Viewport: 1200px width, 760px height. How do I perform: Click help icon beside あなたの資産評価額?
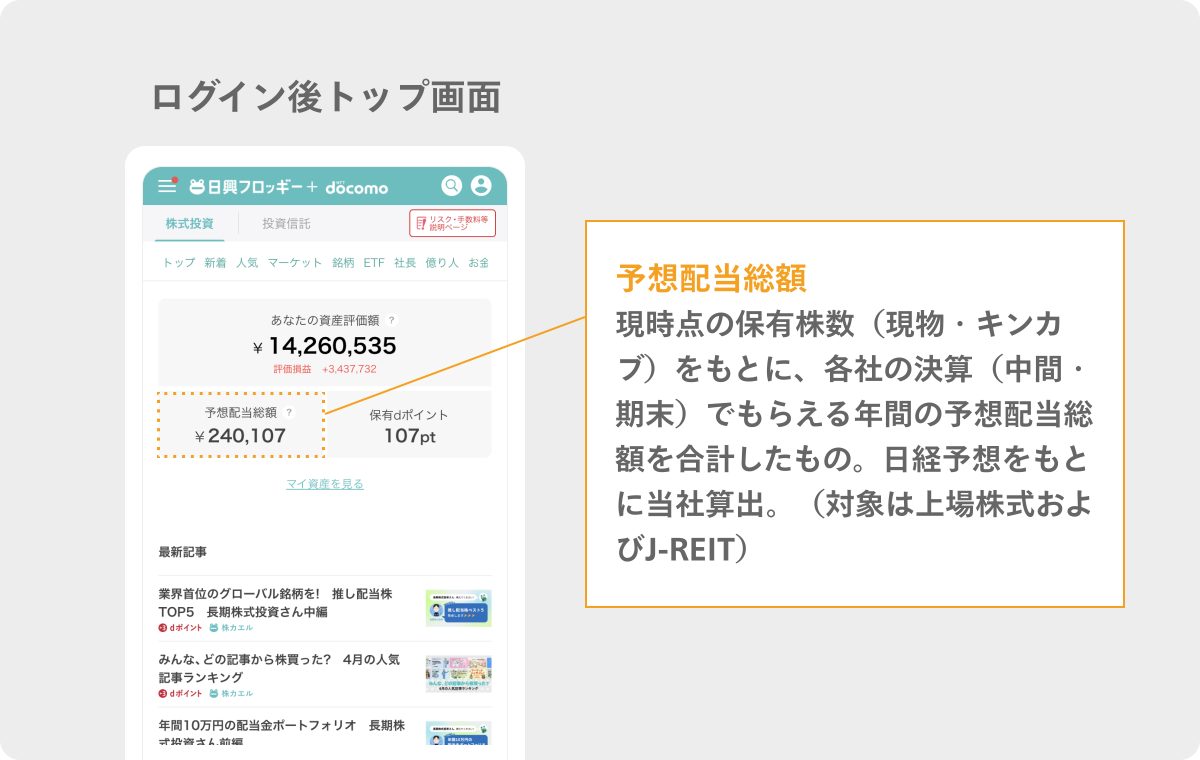coord(392,321)
